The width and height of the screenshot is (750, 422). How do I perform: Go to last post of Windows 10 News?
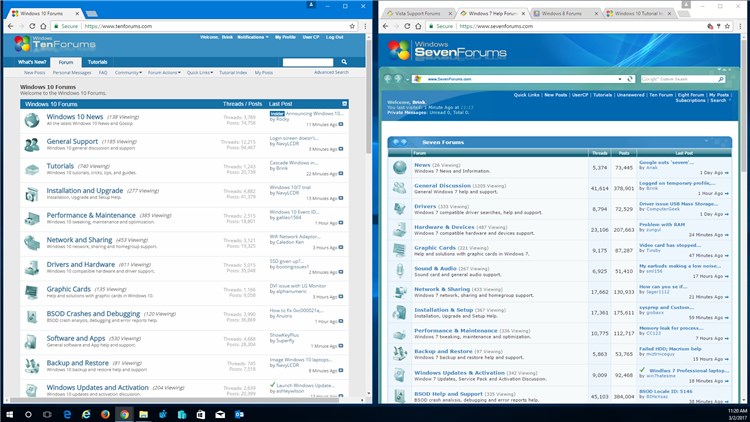341,124
